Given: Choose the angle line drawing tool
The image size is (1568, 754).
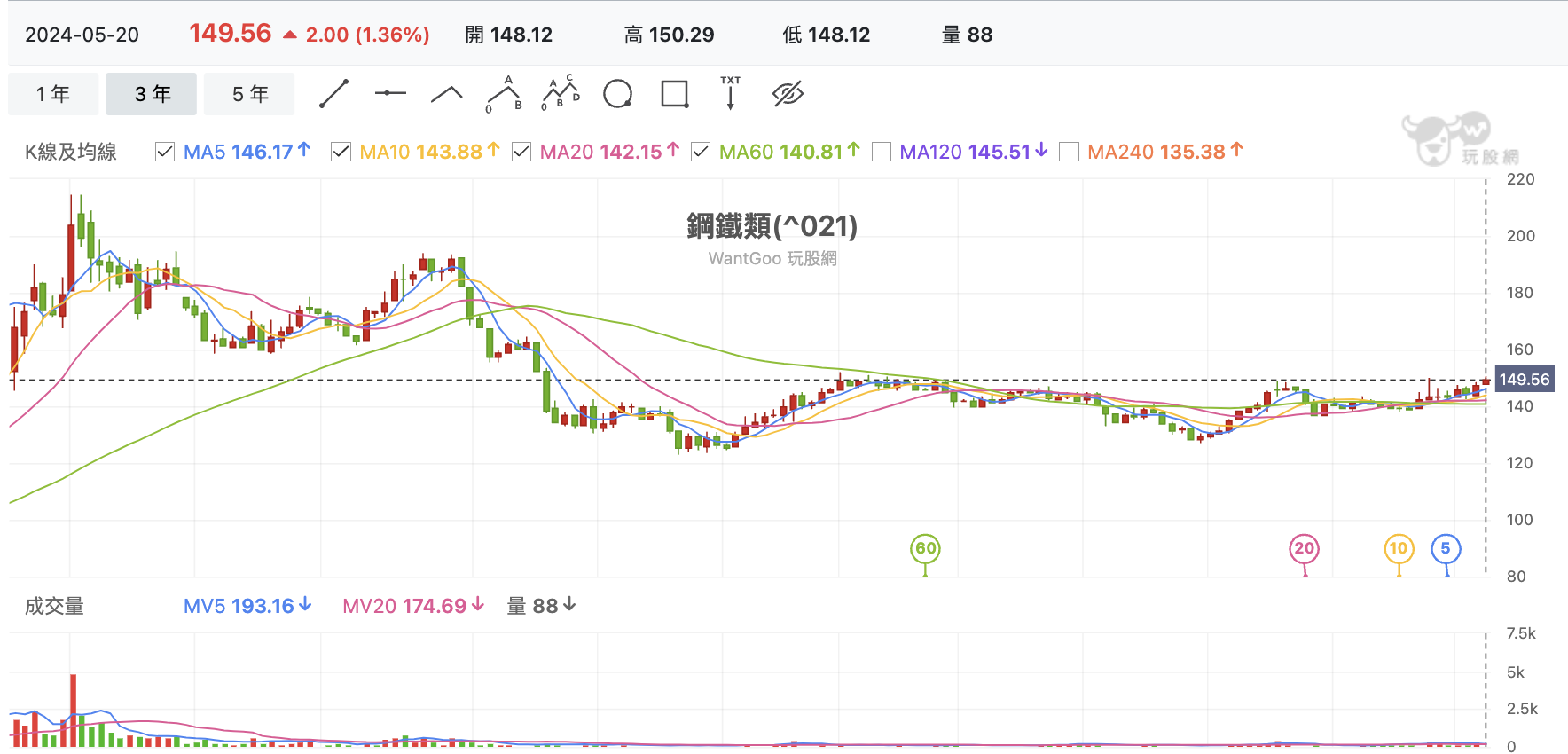Looking at the screenshot, I should [x=447, y=94].
